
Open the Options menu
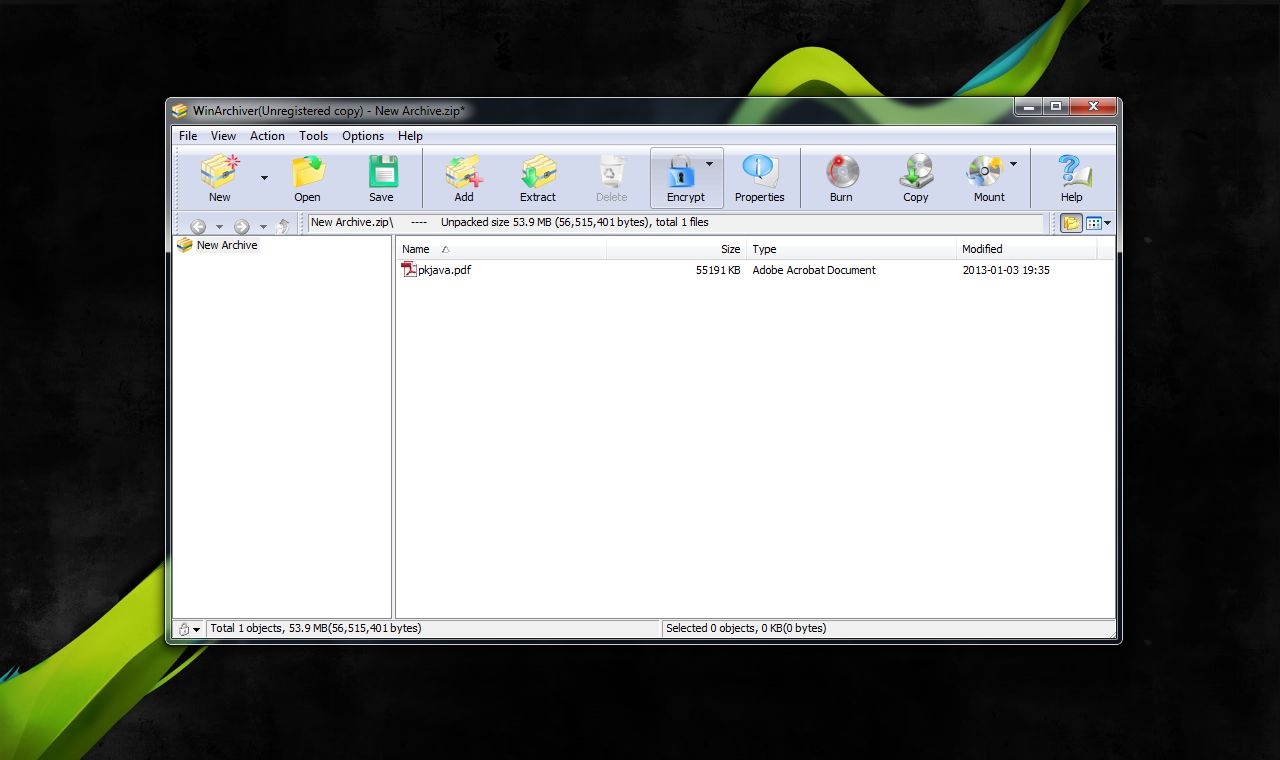pyautogui.click(x=363, y=136)
